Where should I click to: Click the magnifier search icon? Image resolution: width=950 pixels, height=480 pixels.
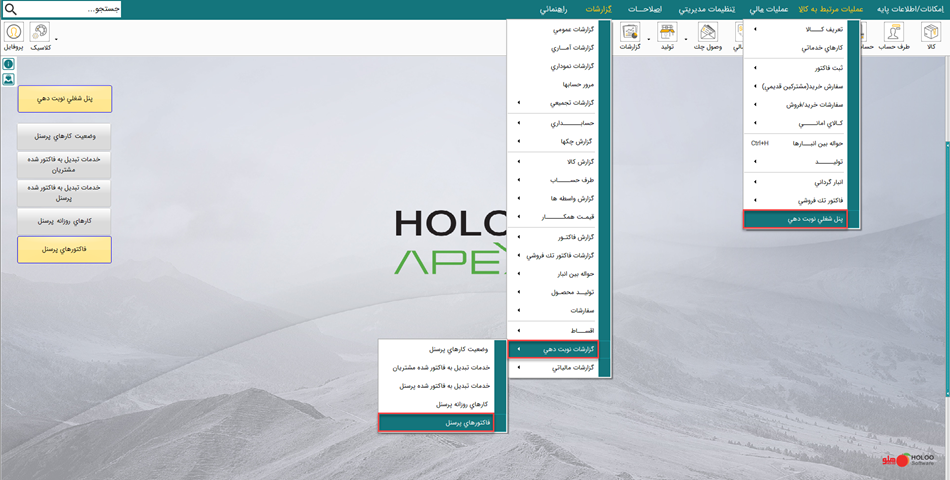[x=10, y=9]
